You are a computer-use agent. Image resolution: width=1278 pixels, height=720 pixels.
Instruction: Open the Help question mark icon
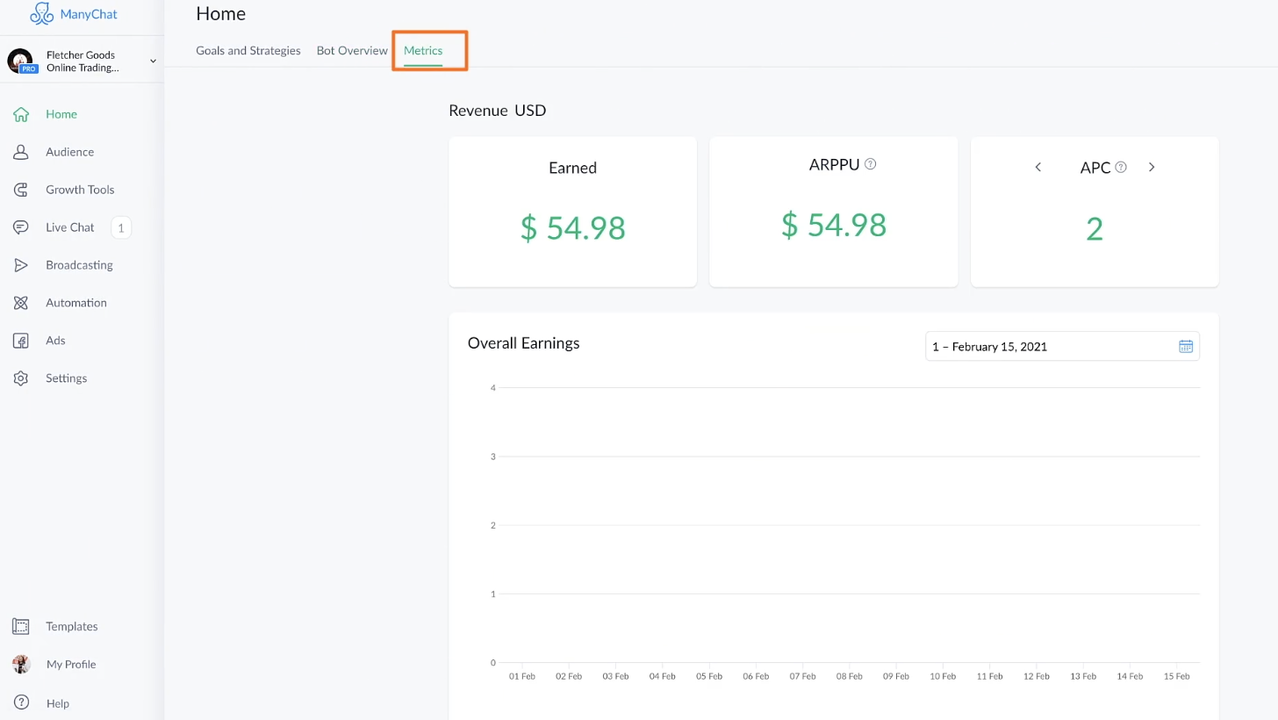(x=21, y=703)
